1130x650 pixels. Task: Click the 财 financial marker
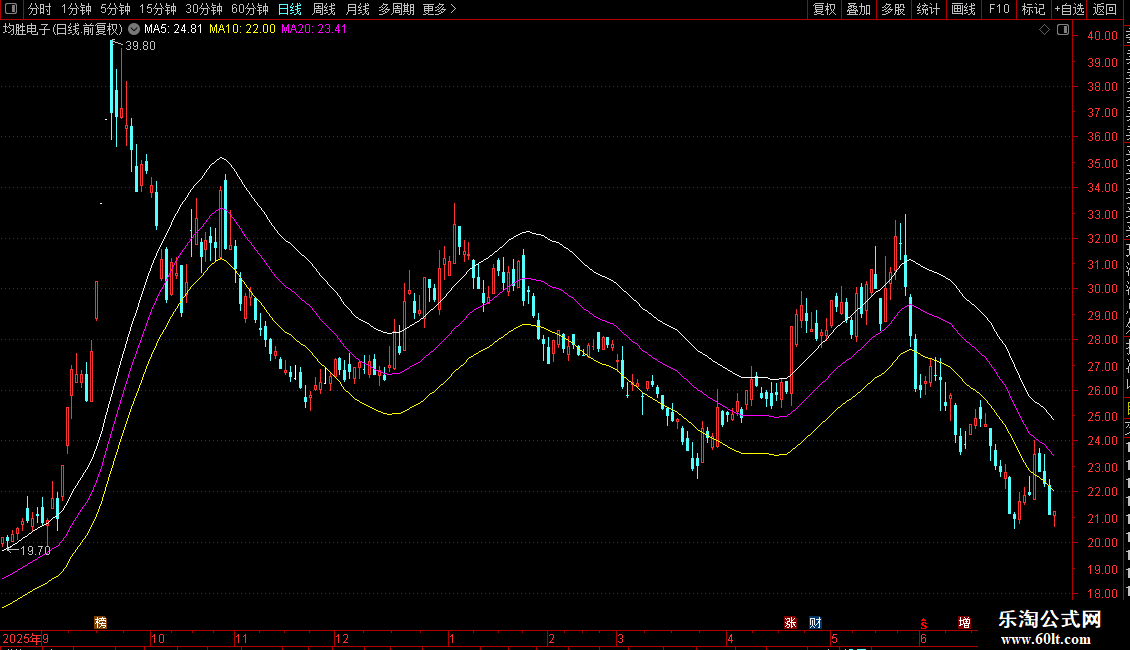point(815,623)
